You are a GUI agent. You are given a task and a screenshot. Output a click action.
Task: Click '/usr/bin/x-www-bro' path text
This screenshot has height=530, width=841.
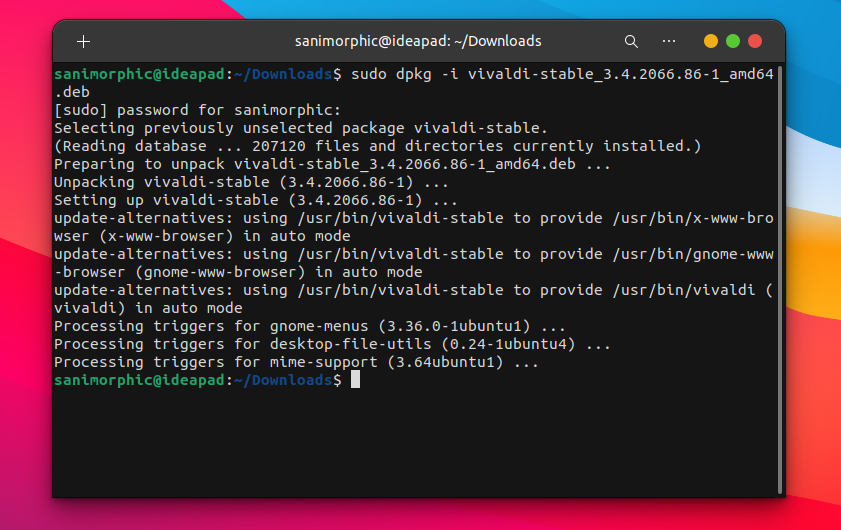point(693,218)
